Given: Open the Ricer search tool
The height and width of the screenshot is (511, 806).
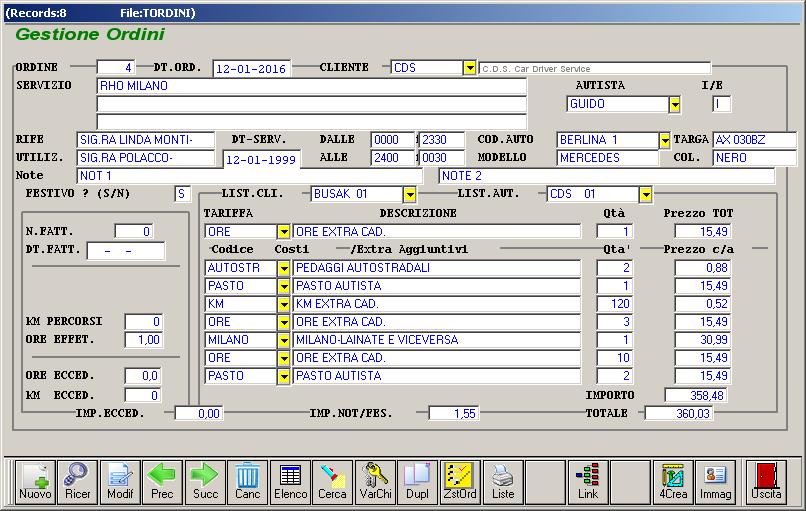Looking at the screenshot, I should point(78,481).
